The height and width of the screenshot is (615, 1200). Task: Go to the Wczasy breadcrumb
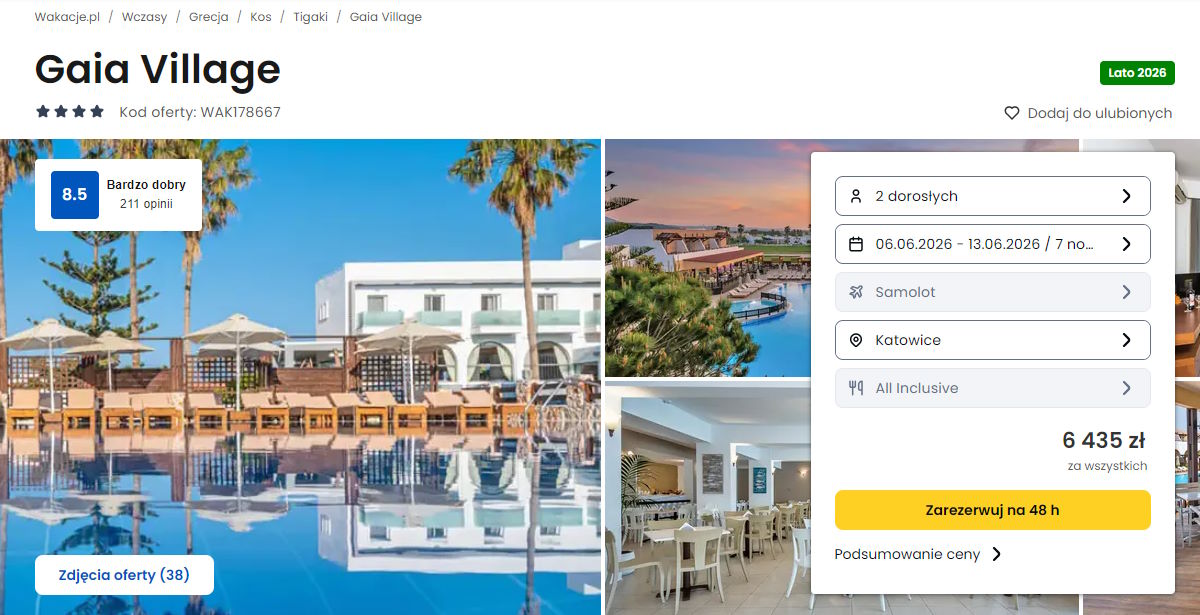click(144, 17)
